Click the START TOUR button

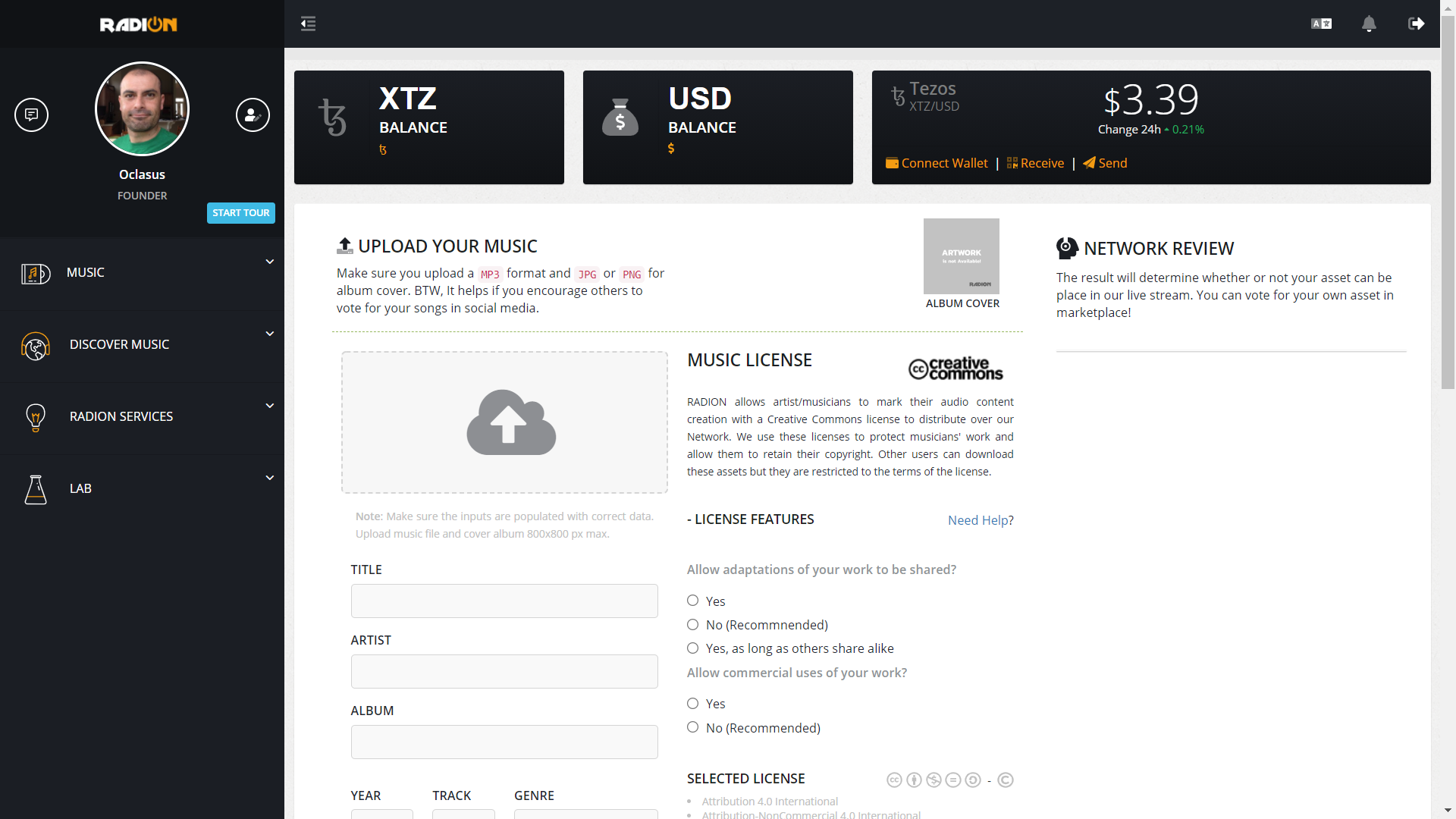pyautogui.click(x=240, y=213)
